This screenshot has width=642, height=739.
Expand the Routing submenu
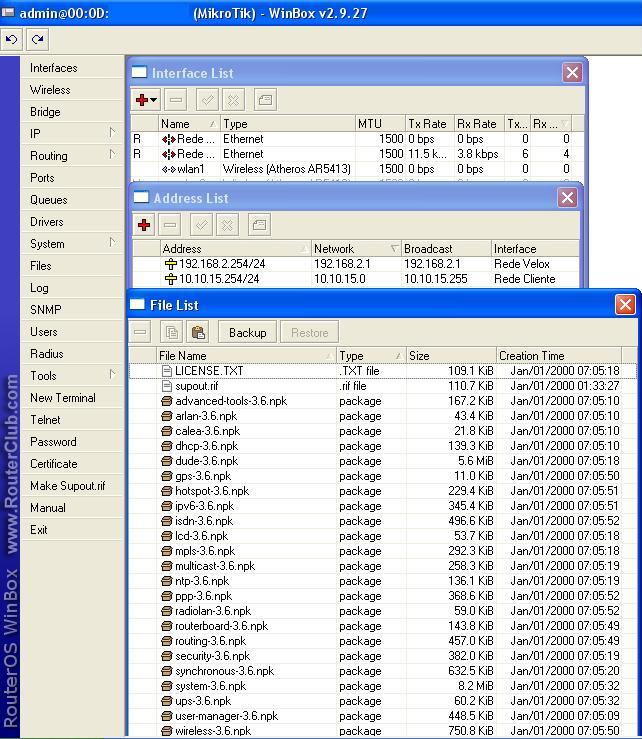[72, 156]
